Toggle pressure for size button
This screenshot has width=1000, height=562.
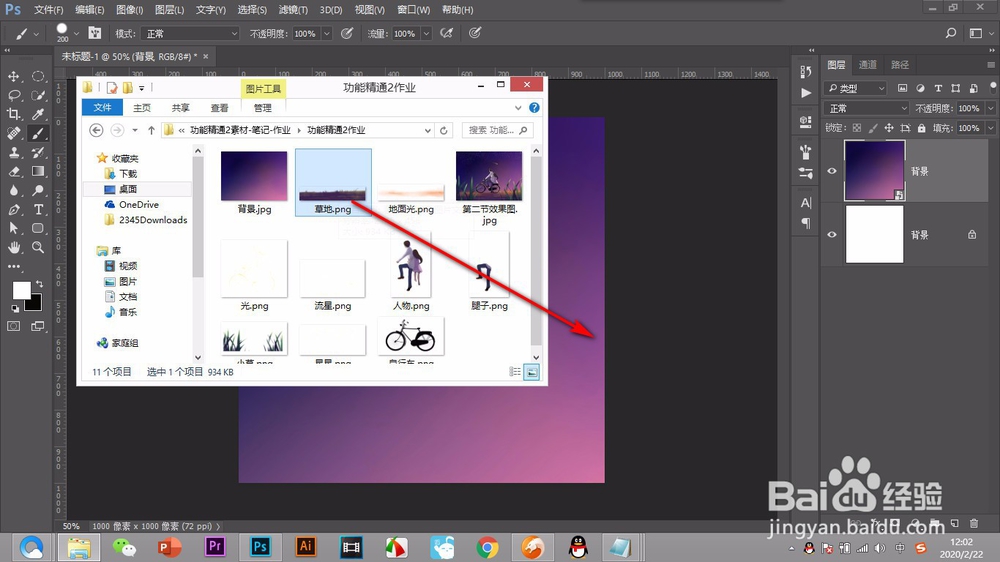pos(475,33)
